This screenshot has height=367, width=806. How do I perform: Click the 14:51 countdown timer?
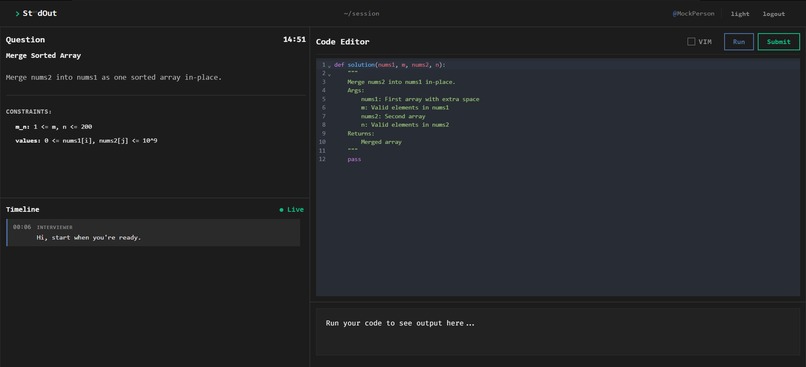click(295, 40)
